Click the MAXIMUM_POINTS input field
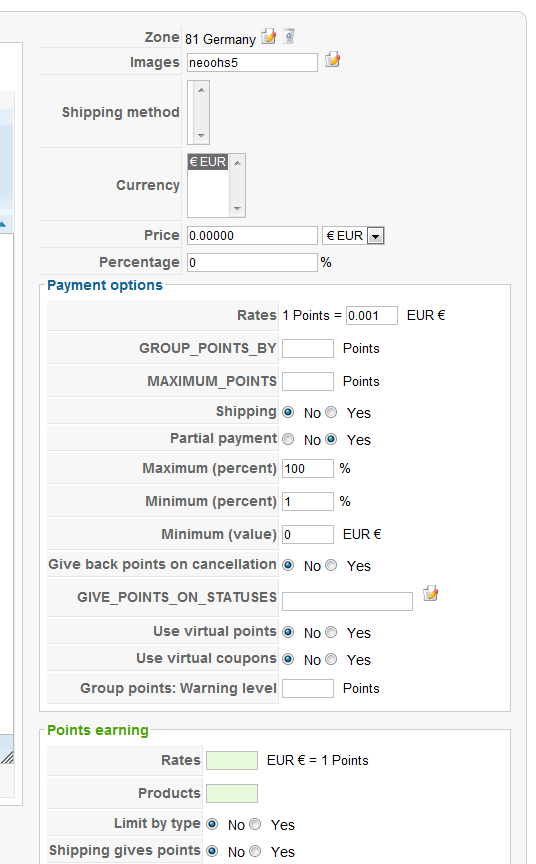The image size is (536, 864). point(308,381)
